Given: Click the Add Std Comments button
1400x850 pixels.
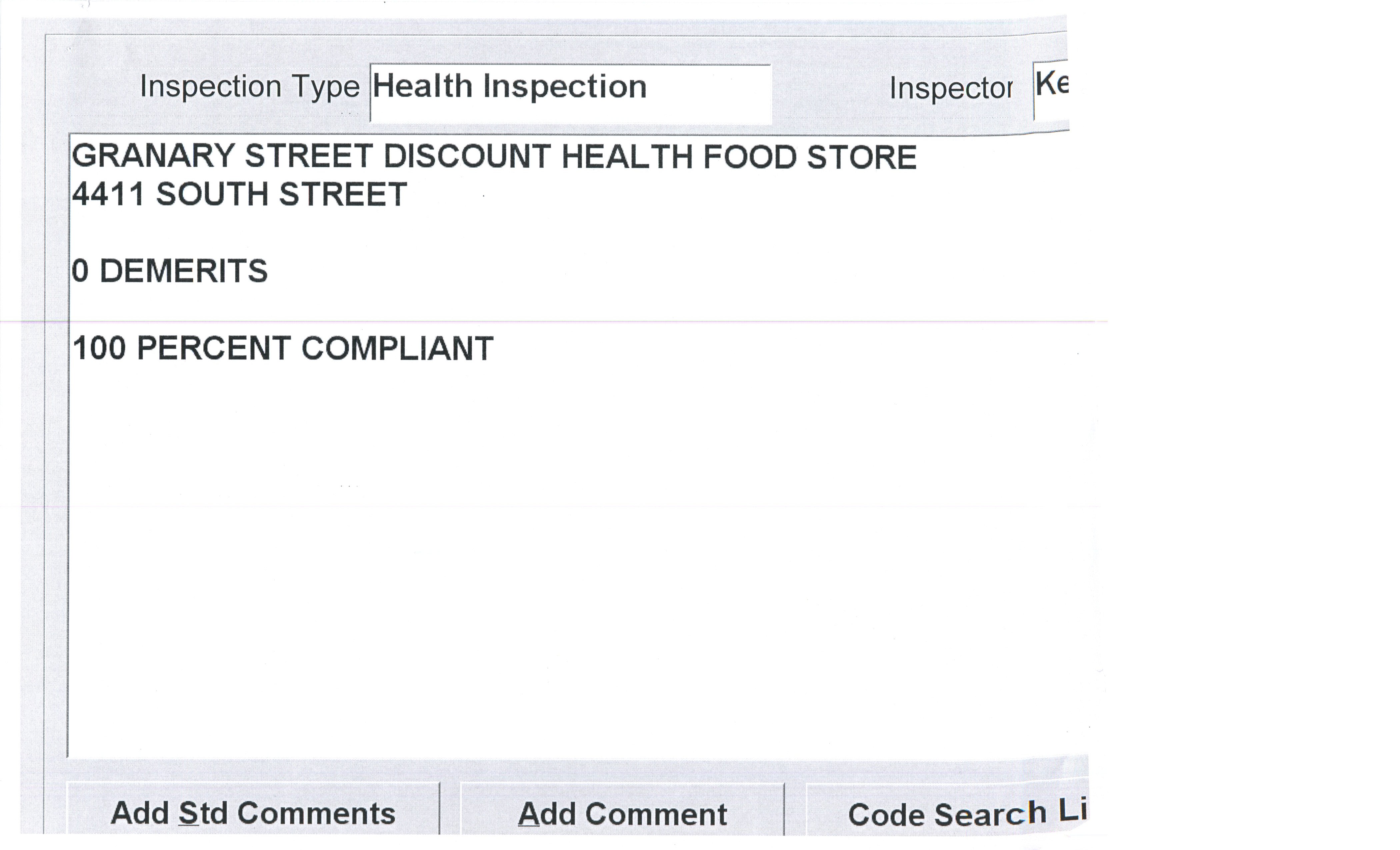Looking at the screenshot, I should 253,813.
